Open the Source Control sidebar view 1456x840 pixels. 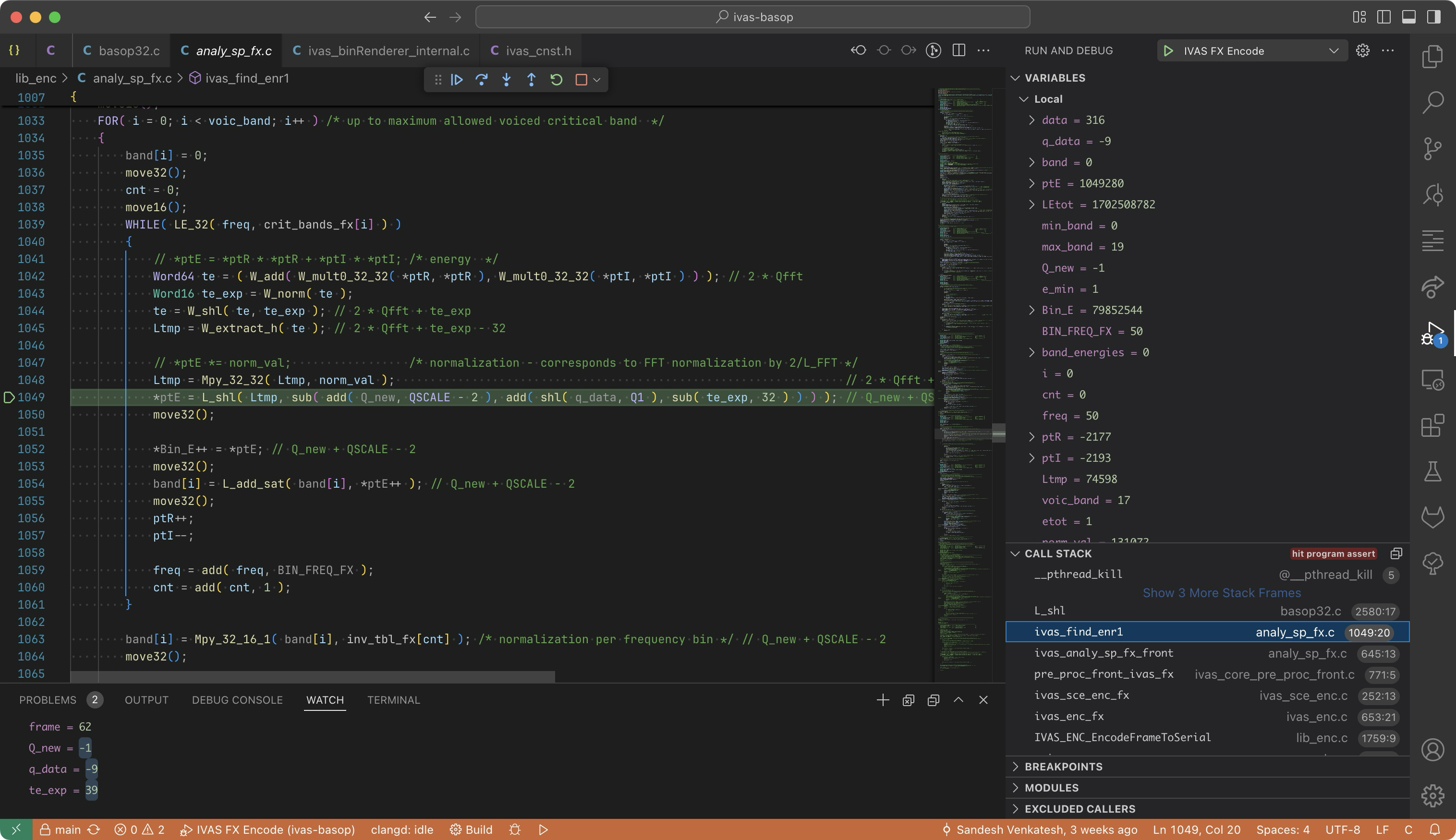[x=1432, y=148]
